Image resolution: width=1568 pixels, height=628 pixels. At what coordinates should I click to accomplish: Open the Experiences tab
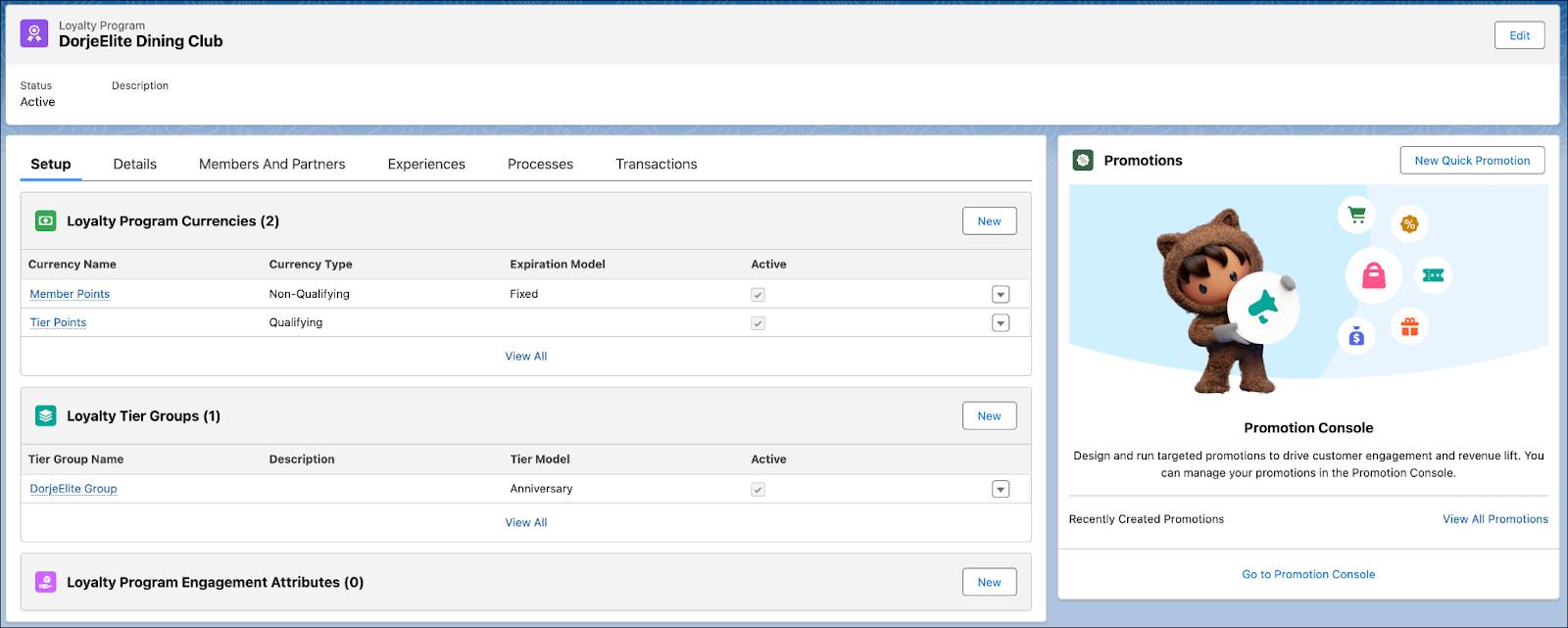[x=426, y=164]
